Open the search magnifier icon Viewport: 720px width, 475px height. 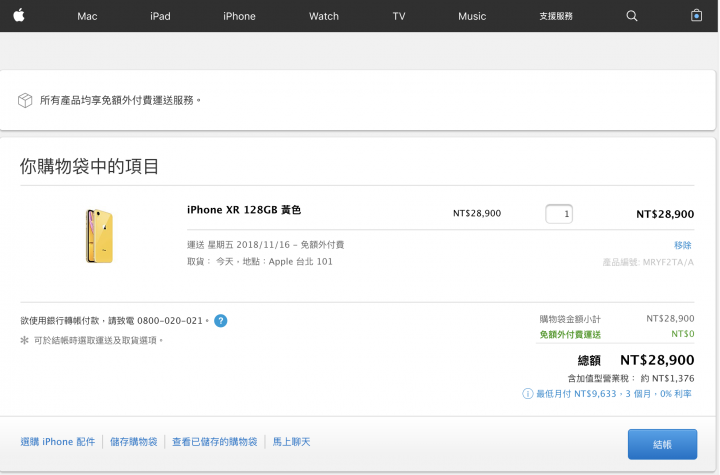632,16
